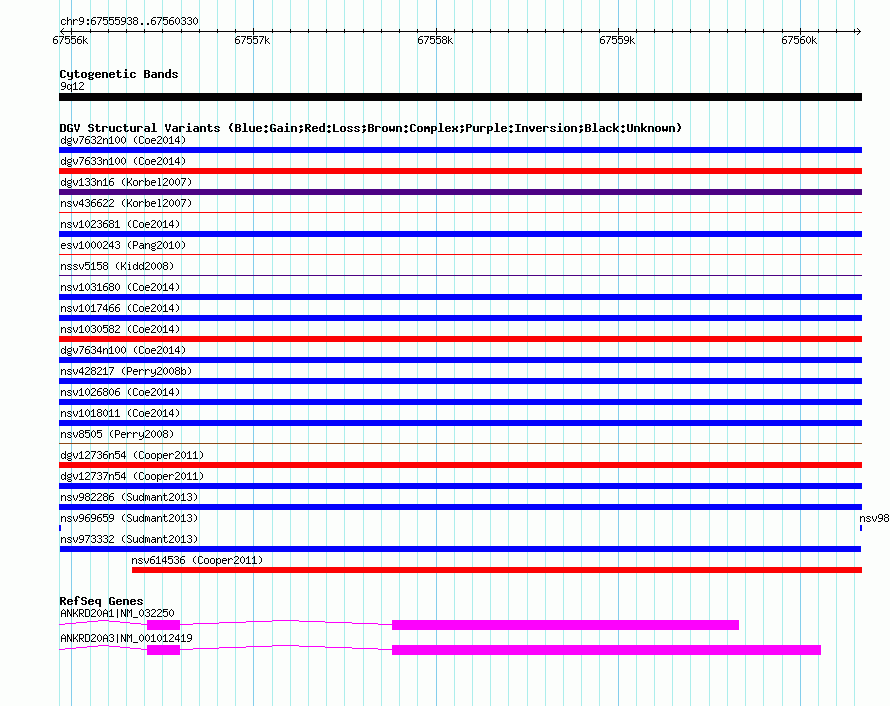The width and height of the screenshot is (890, 706).
Task: Click the esv1000243 (Pang2010) label
Action: [x=123, y=245]
